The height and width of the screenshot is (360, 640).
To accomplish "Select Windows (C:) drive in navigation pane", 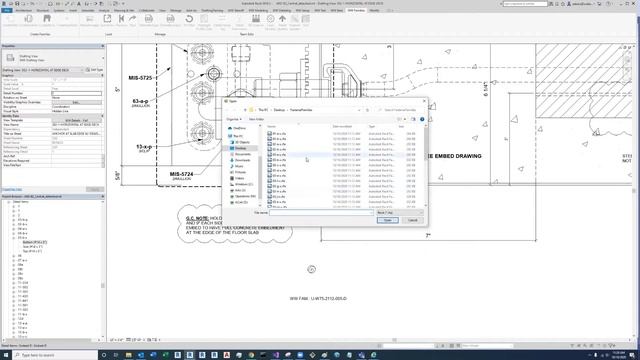I will tap(244, 184).
